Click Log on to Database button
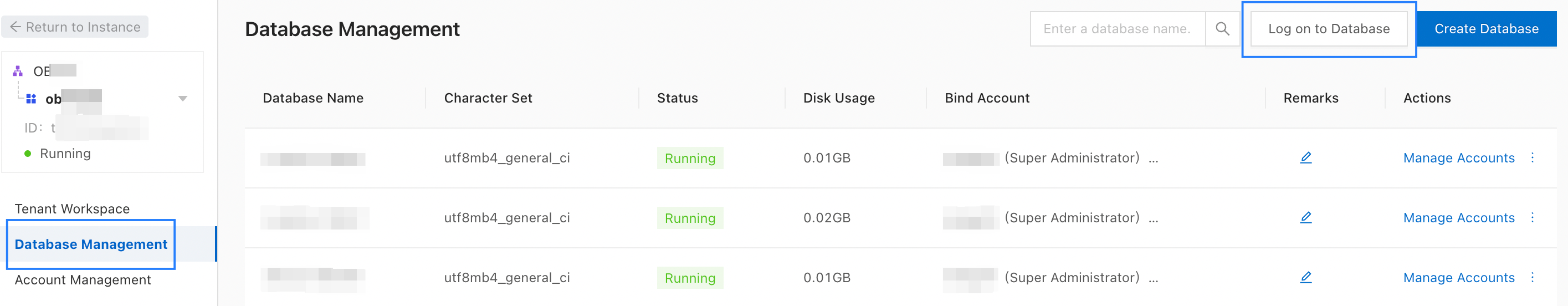 point(1328,29)
